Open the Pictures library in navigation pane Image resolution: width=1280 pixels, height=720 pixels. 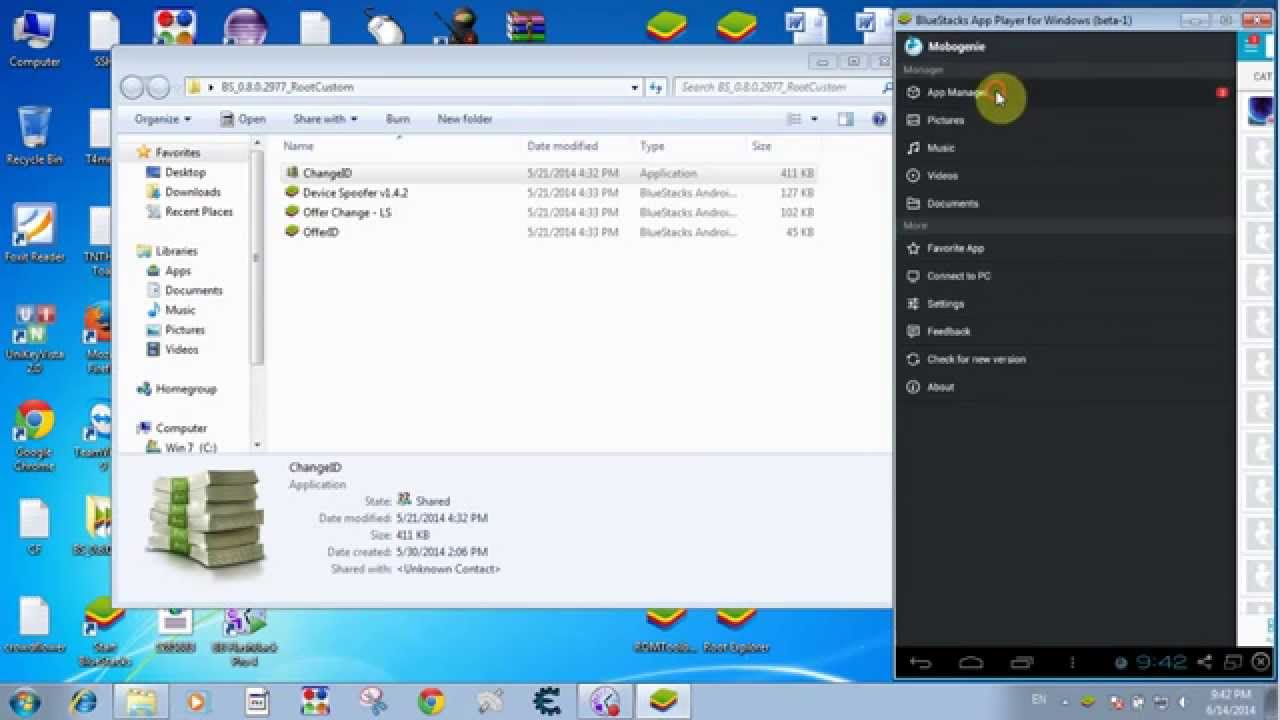(x=185, y=330)
